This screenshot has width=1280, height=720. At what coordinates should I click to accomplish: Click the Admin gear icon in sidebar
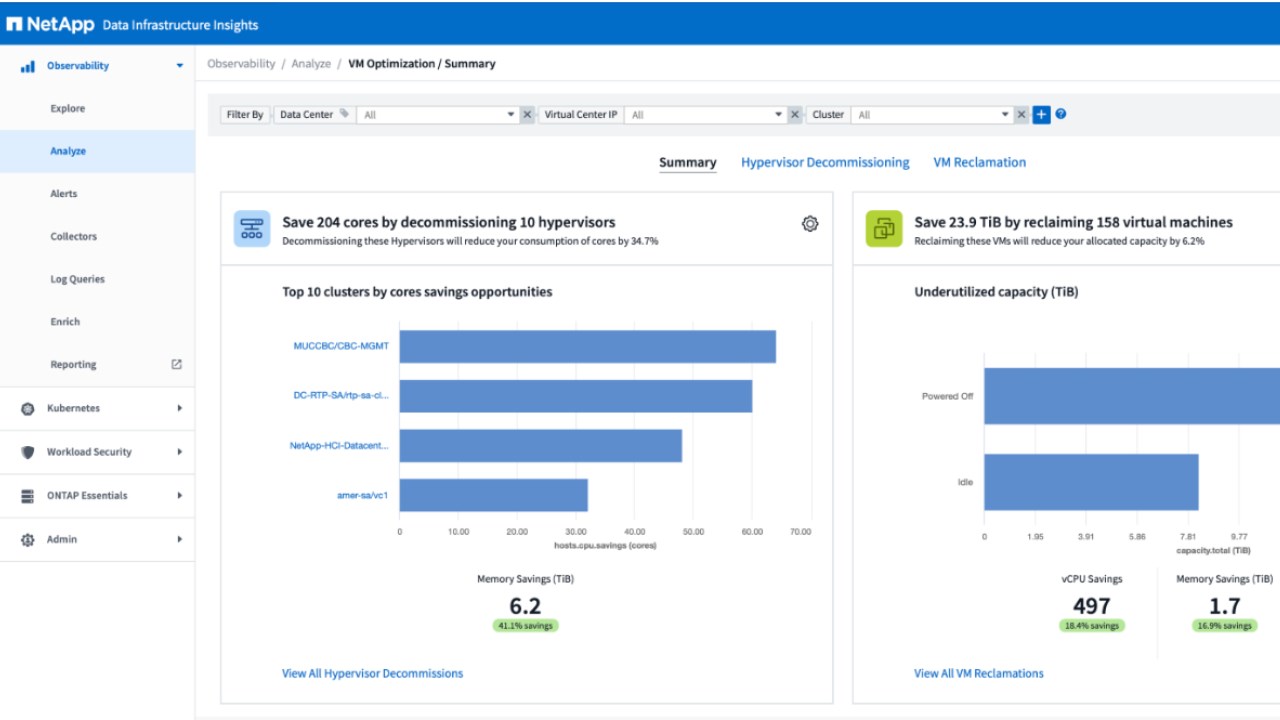click(28, 540)
